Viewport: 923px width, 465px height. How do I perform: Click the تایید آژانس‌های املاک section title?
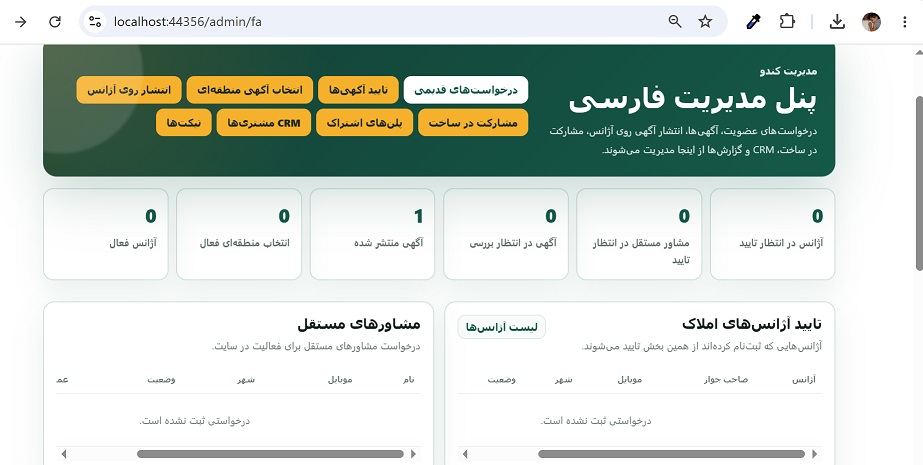click(x=752, y=324)
